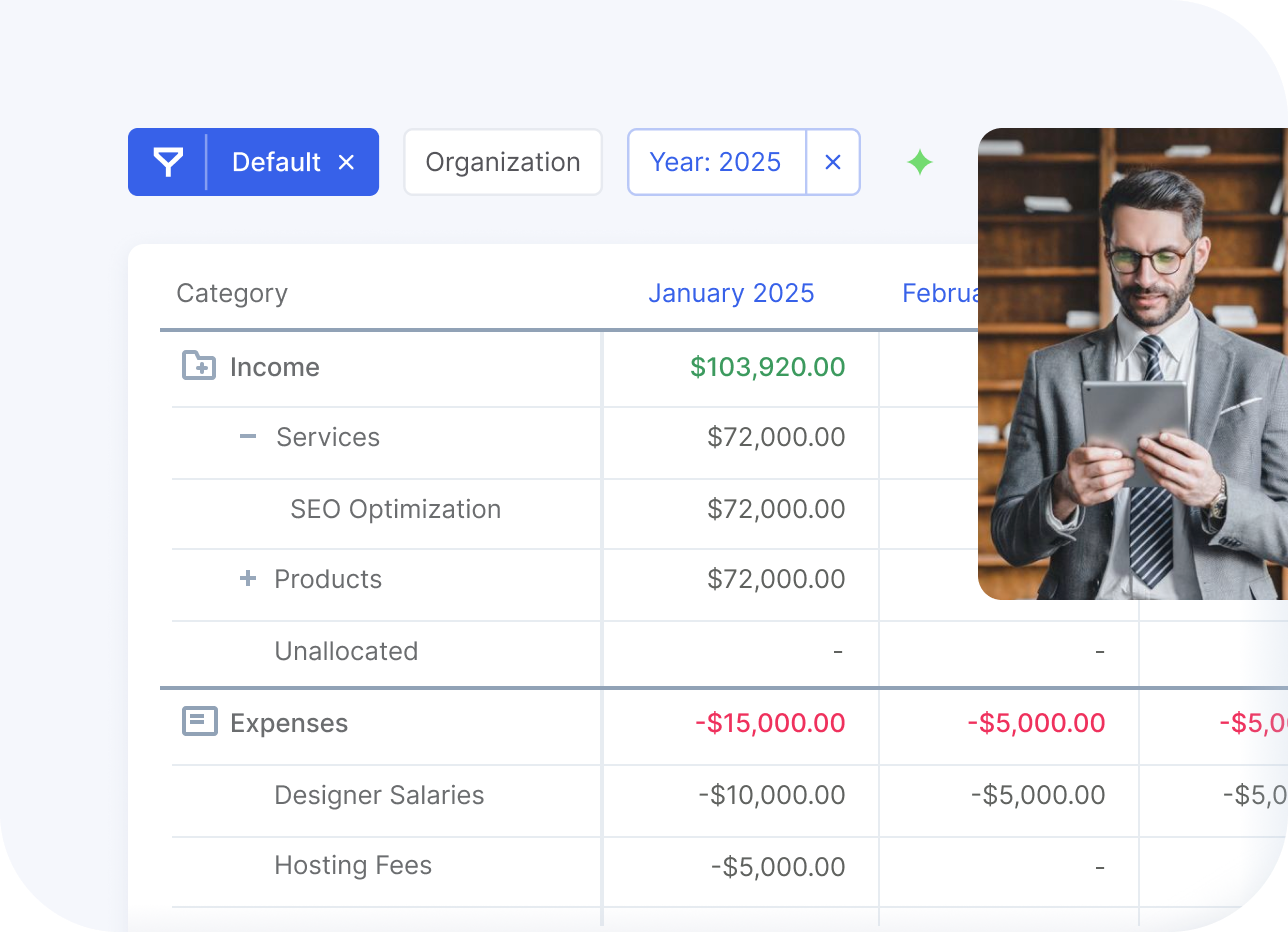Open the Designer Salaries row

click(x=379, y=795)
